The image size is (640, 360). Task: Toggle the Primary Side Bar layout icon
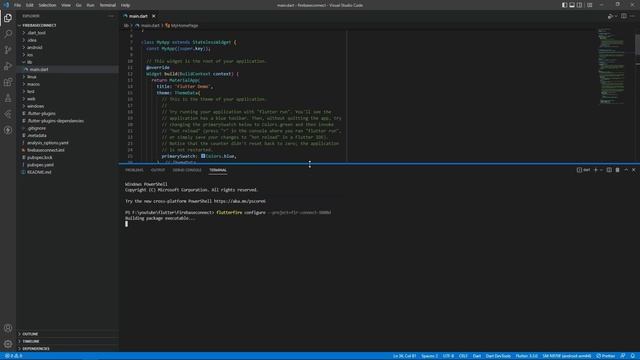(564, 5)
